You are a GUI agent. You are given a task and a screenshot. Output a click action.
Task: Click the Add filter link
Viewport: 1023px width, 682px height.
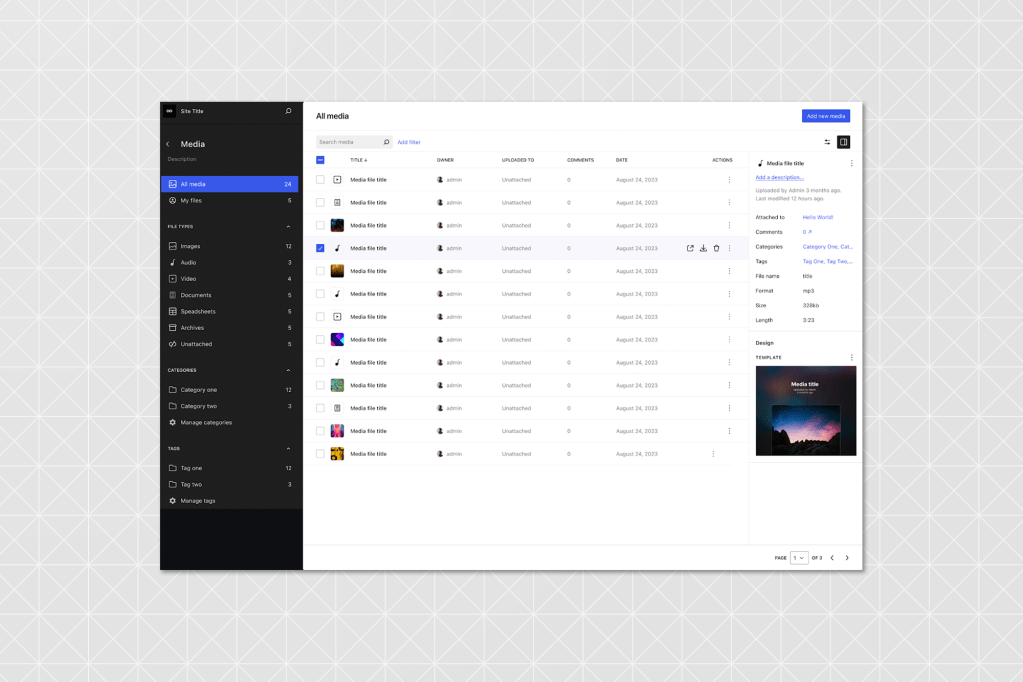point(409,142)
